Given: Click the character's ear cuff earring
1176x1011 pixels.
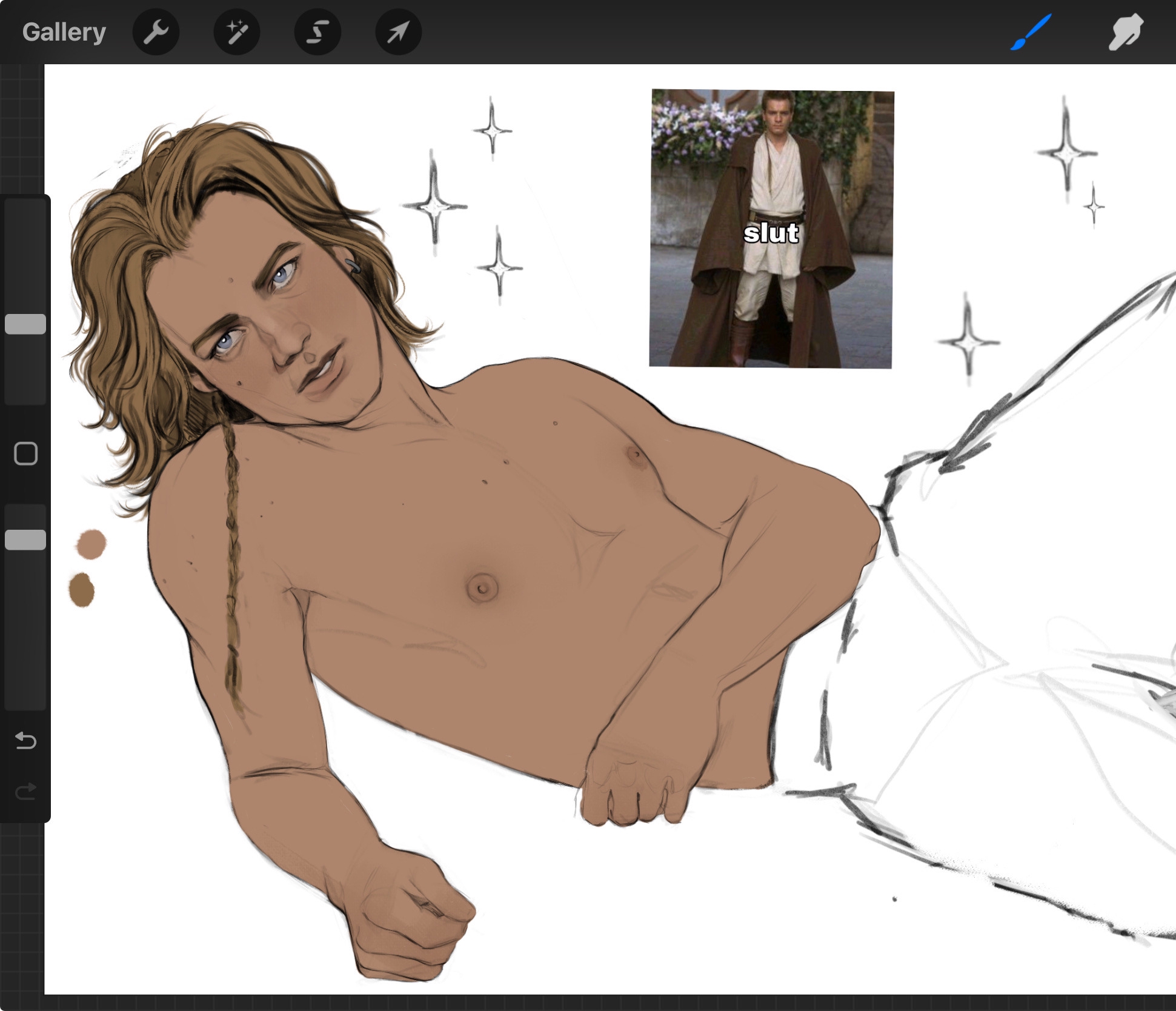Looking at the screenshot, I should click(353, 266).
